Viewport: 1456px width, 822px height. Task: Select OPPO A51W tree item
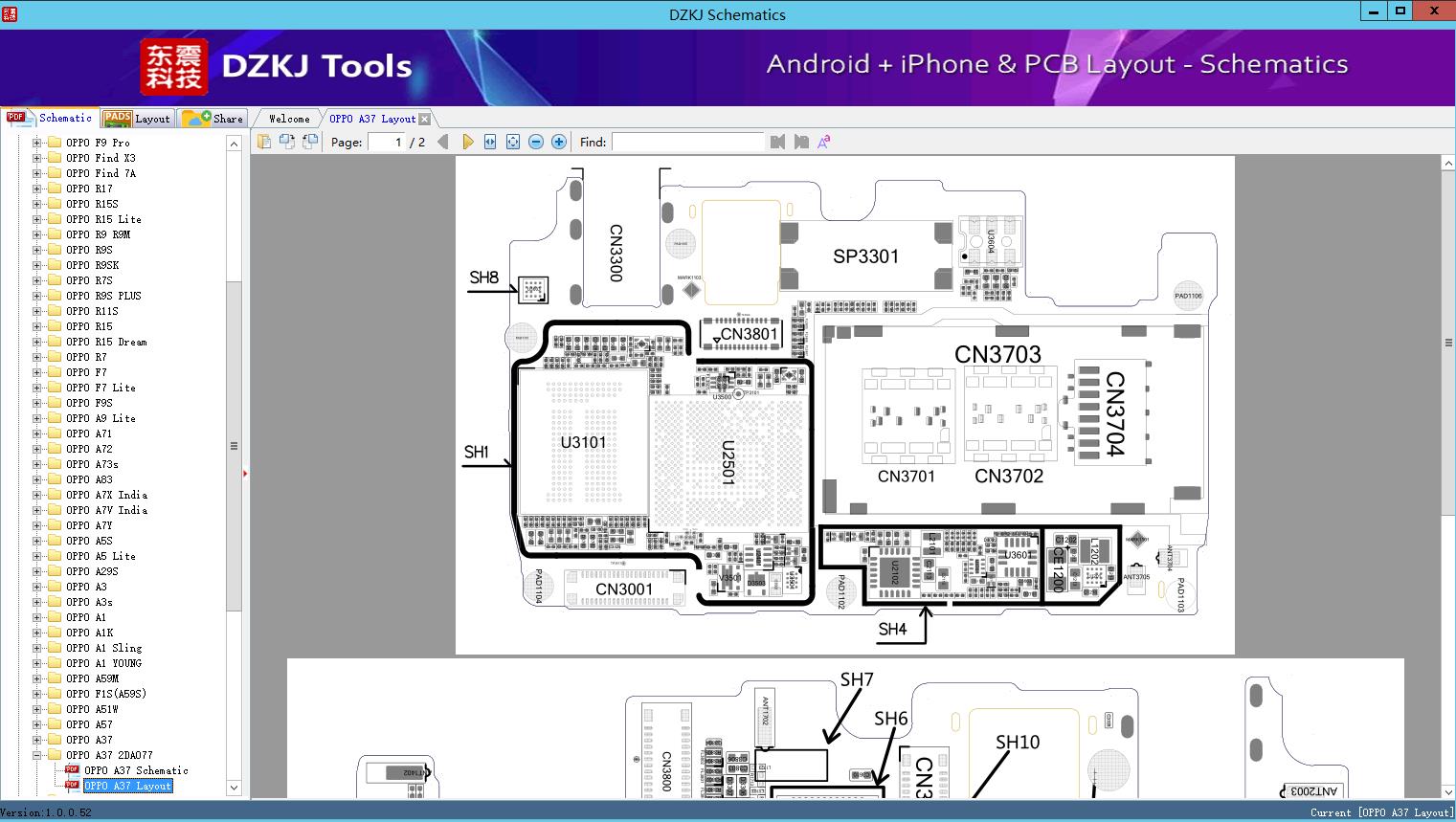coord(92,709)
